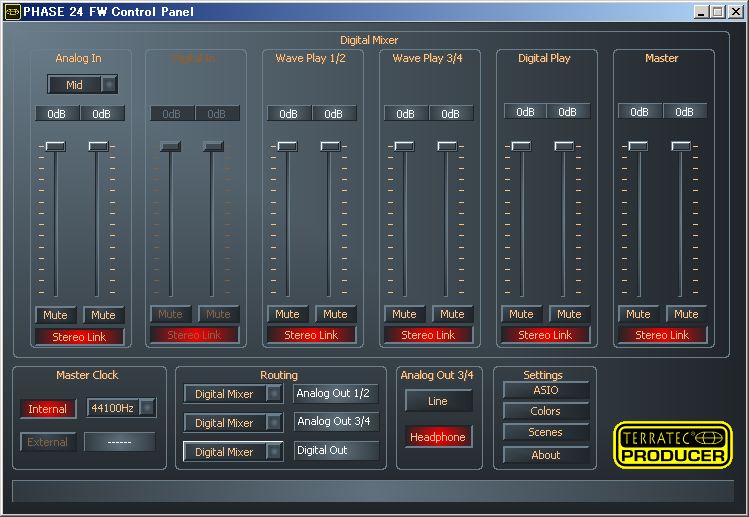Open the About dialog
Image resolution: width=749 pixels, height=517 pixels.
tap(546, 455)
